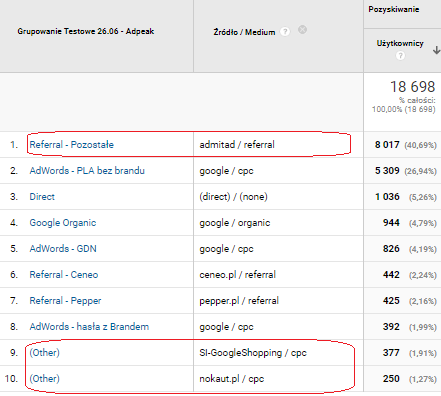
Task: Click the 392 users value
Action: tap(391, 327)
